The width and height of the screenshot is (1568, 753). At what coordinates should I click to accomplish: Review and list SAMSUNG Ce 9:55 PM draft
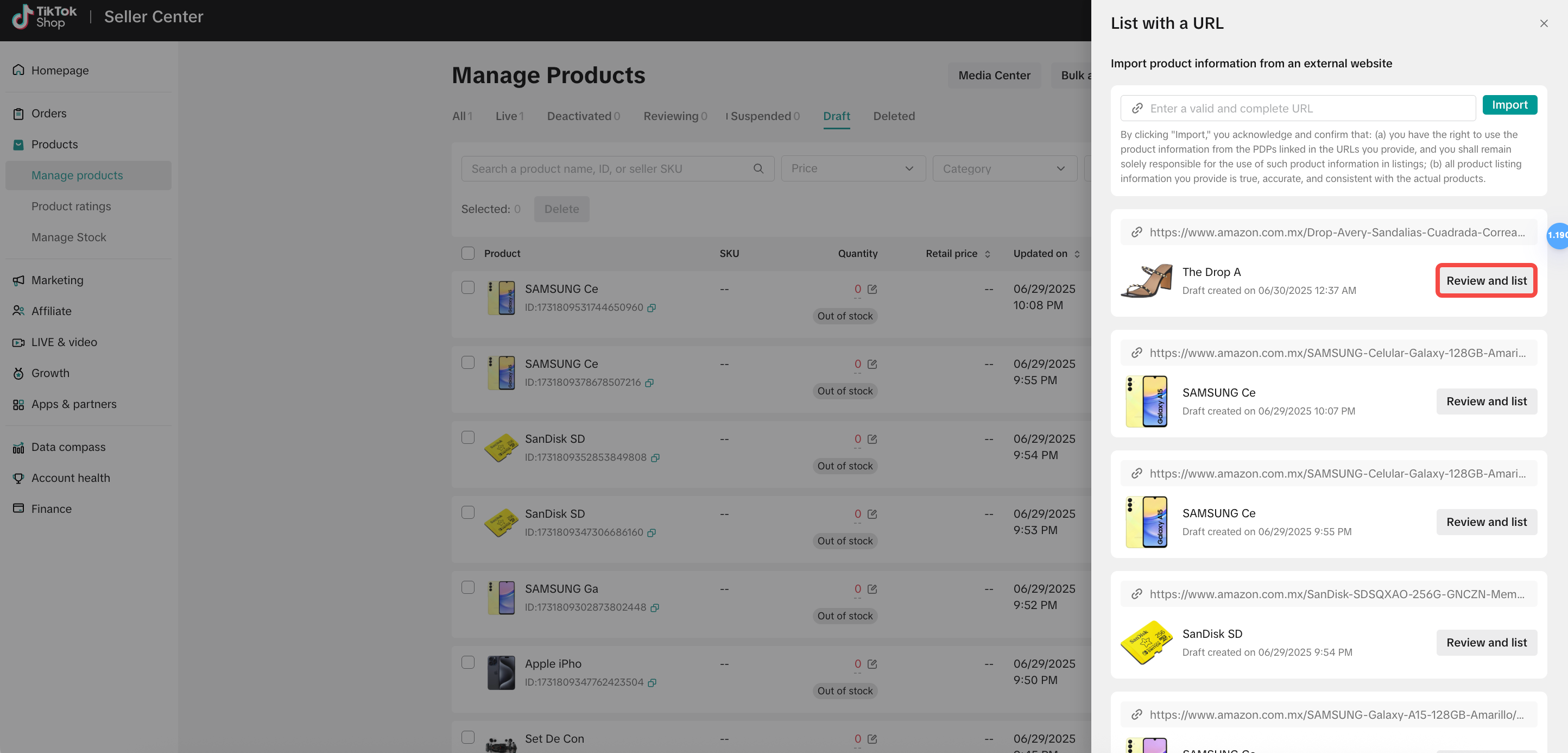pyautogui.click(x=1486, y=522)
